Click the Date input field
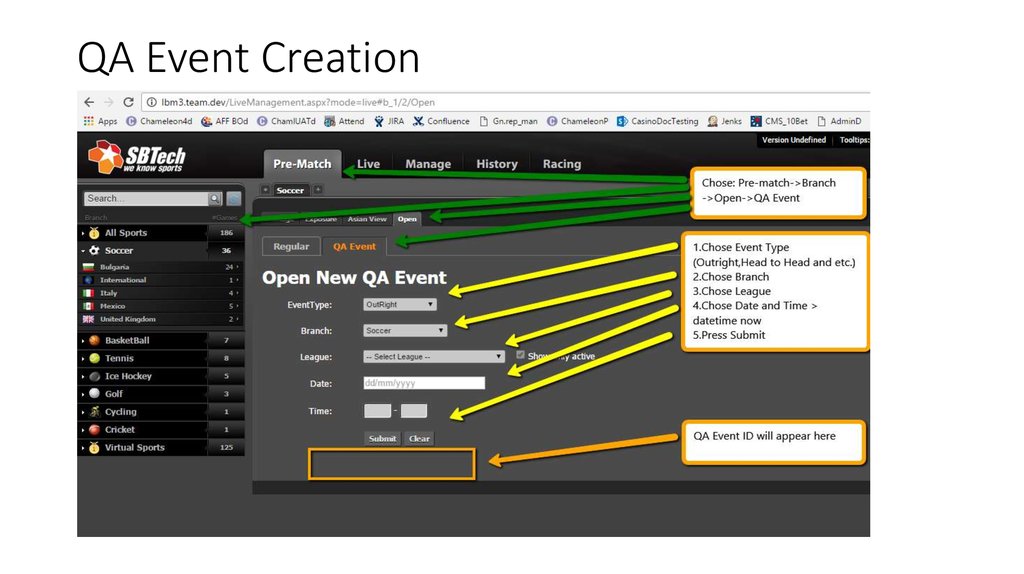This screenshot has width=1024, height=574. [x=423, y=383]
